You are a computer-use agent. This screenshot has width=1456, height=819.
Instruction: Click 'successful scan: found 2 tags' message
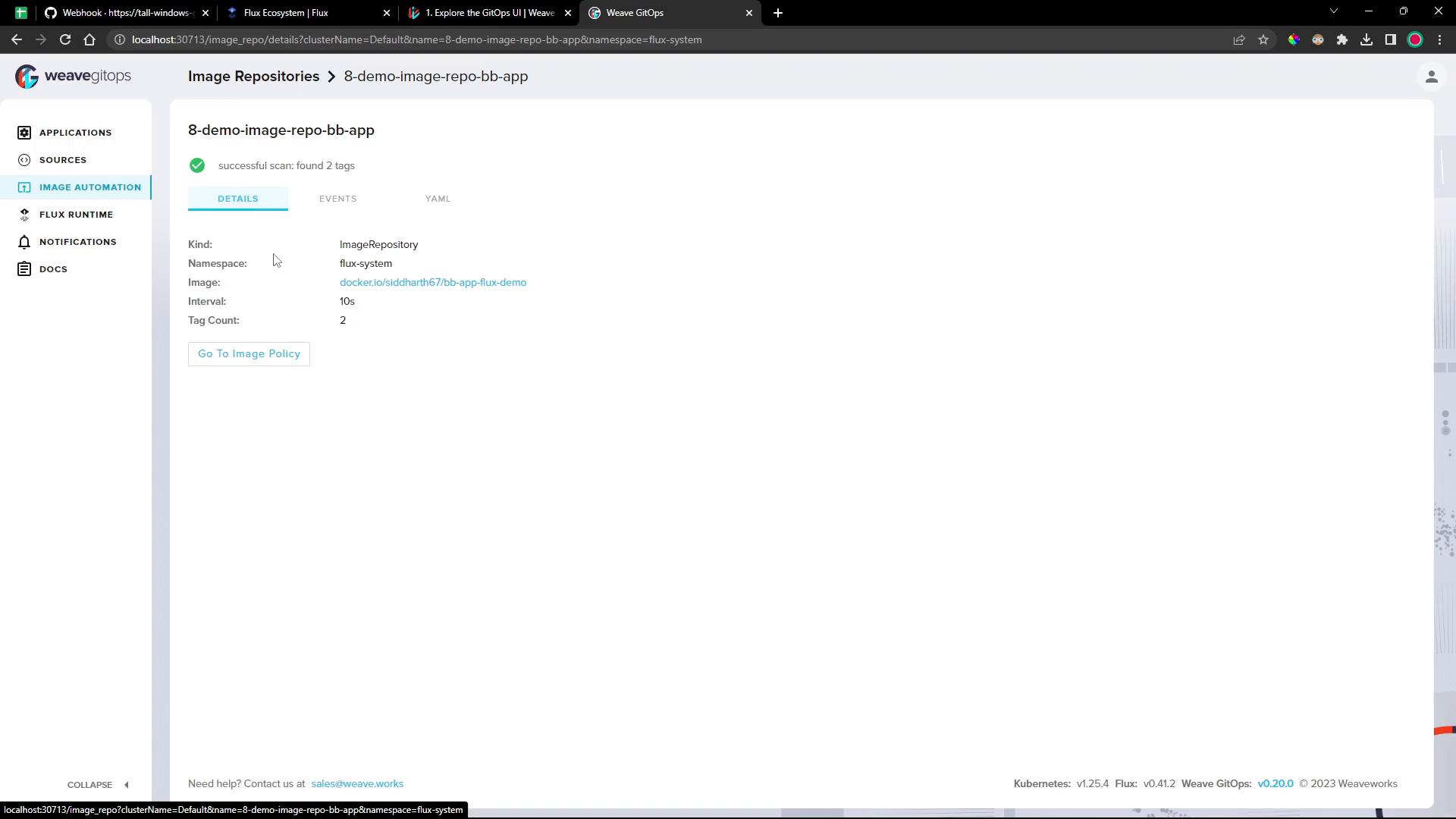tap(287, 166)
